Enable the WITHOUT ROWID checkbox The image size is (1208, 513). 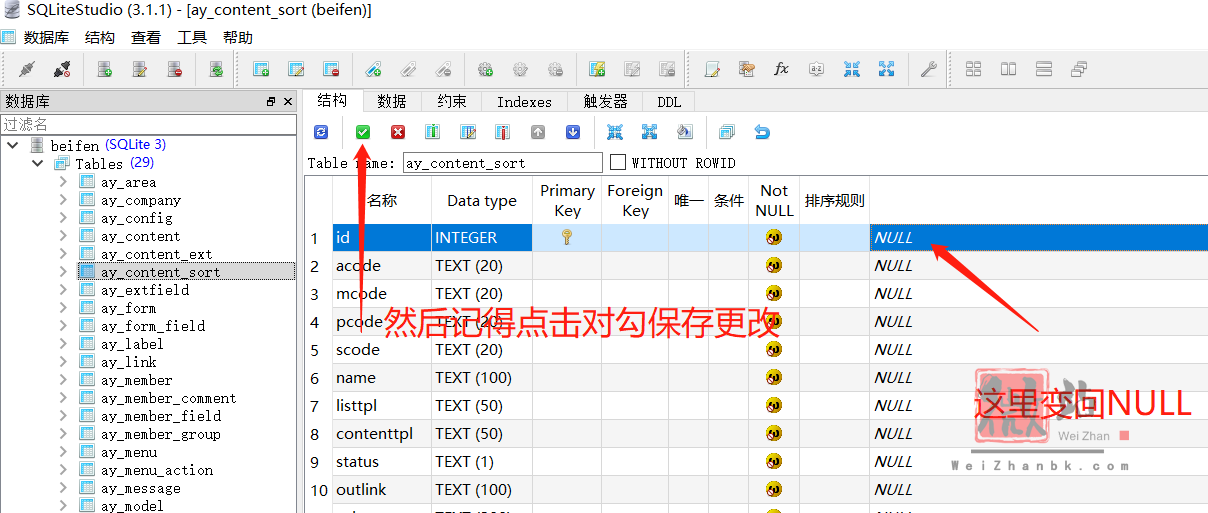click(618, 162)
